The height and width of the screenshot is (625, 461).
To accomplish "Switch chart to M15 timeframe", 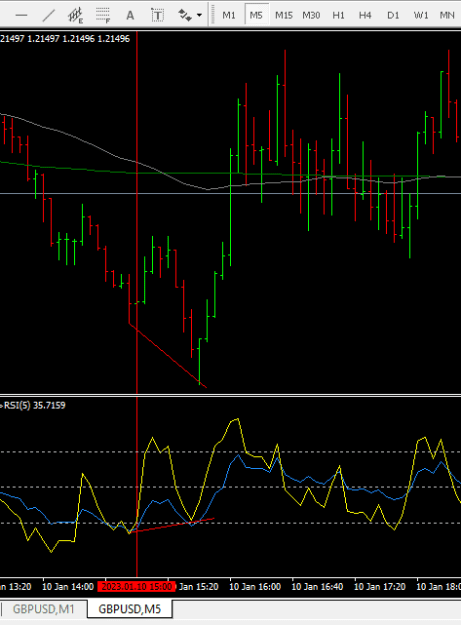I will tap(284, 15).
